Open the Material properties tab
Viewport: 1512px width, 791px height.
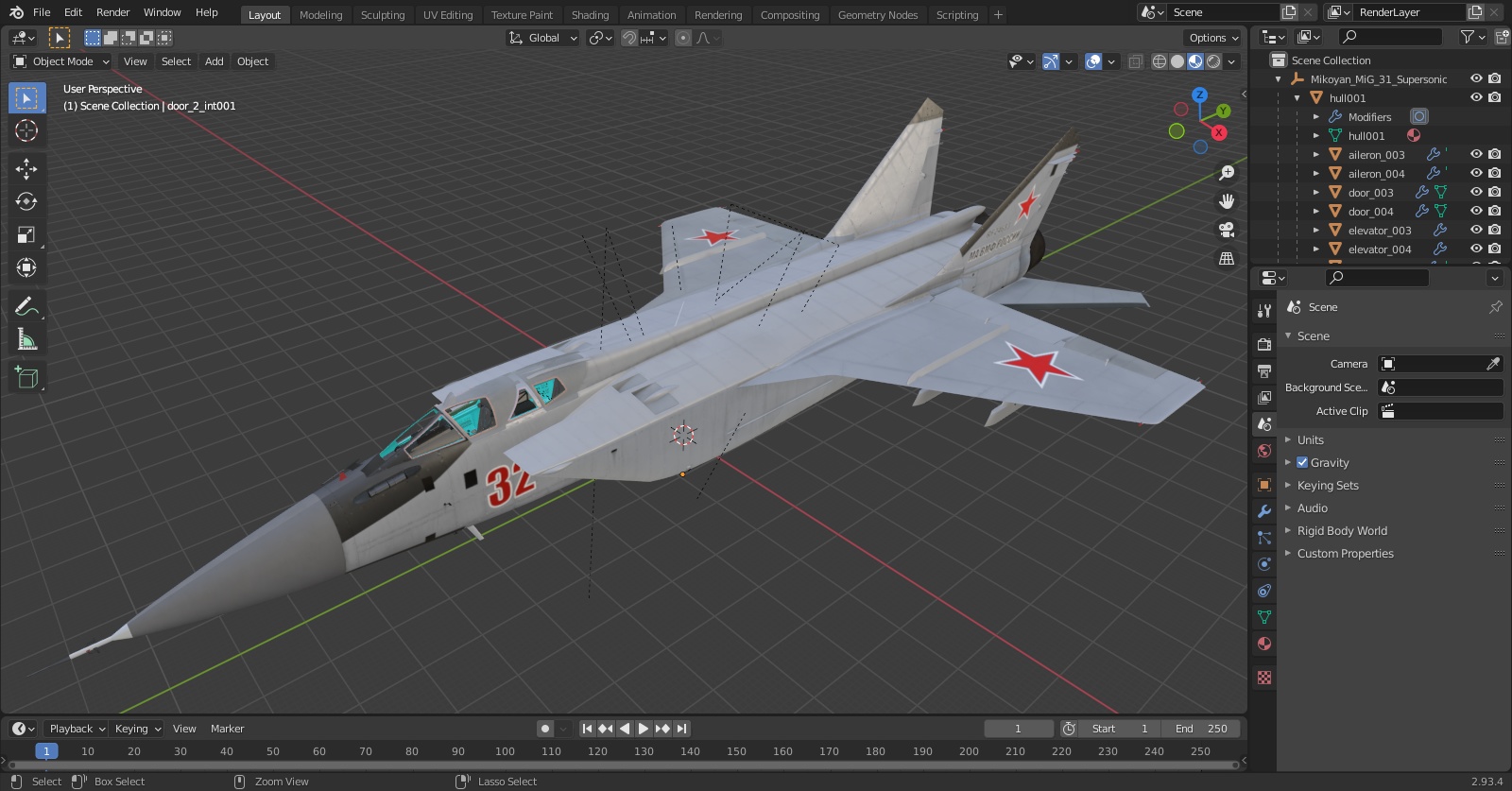[1264, 644]
